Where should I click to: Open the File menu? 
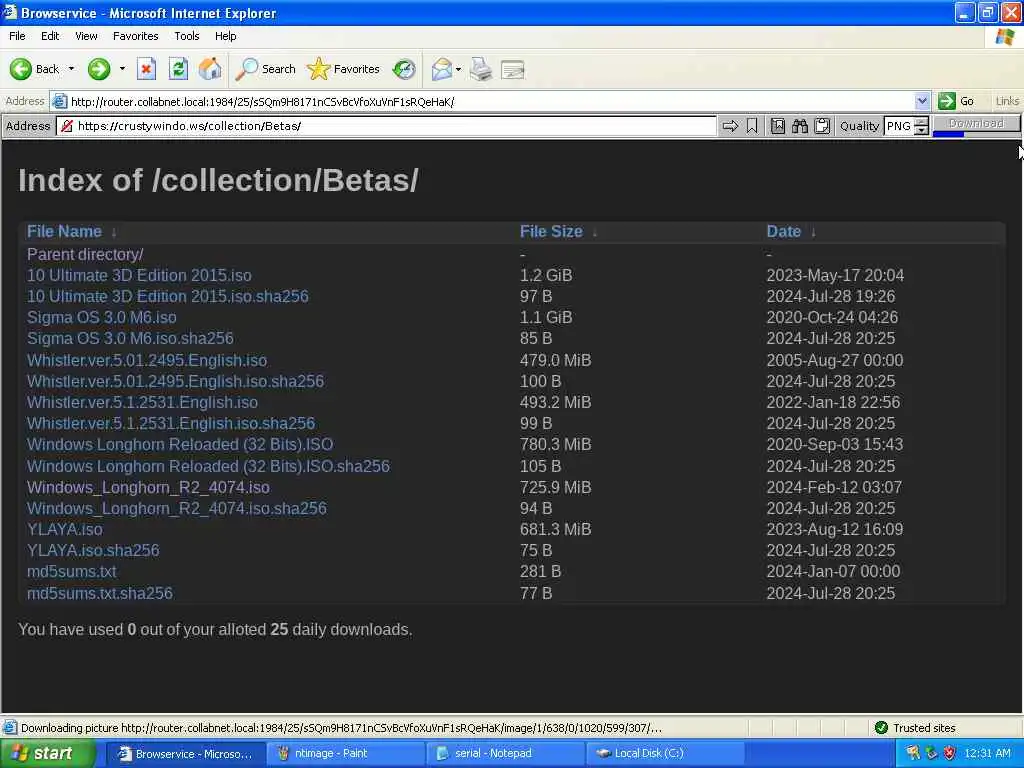pos(17,36)
